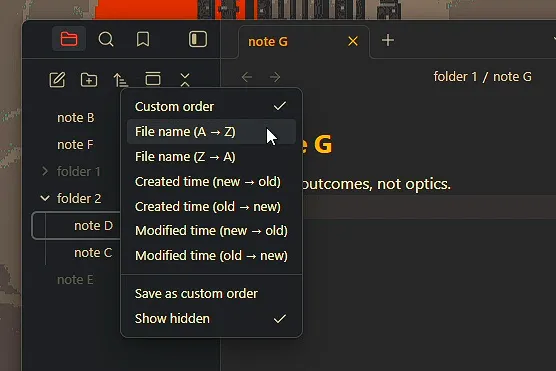Viewport: 556px width, 371px height.
Task: Select Custom order sort option
Action: click(211, 106)
